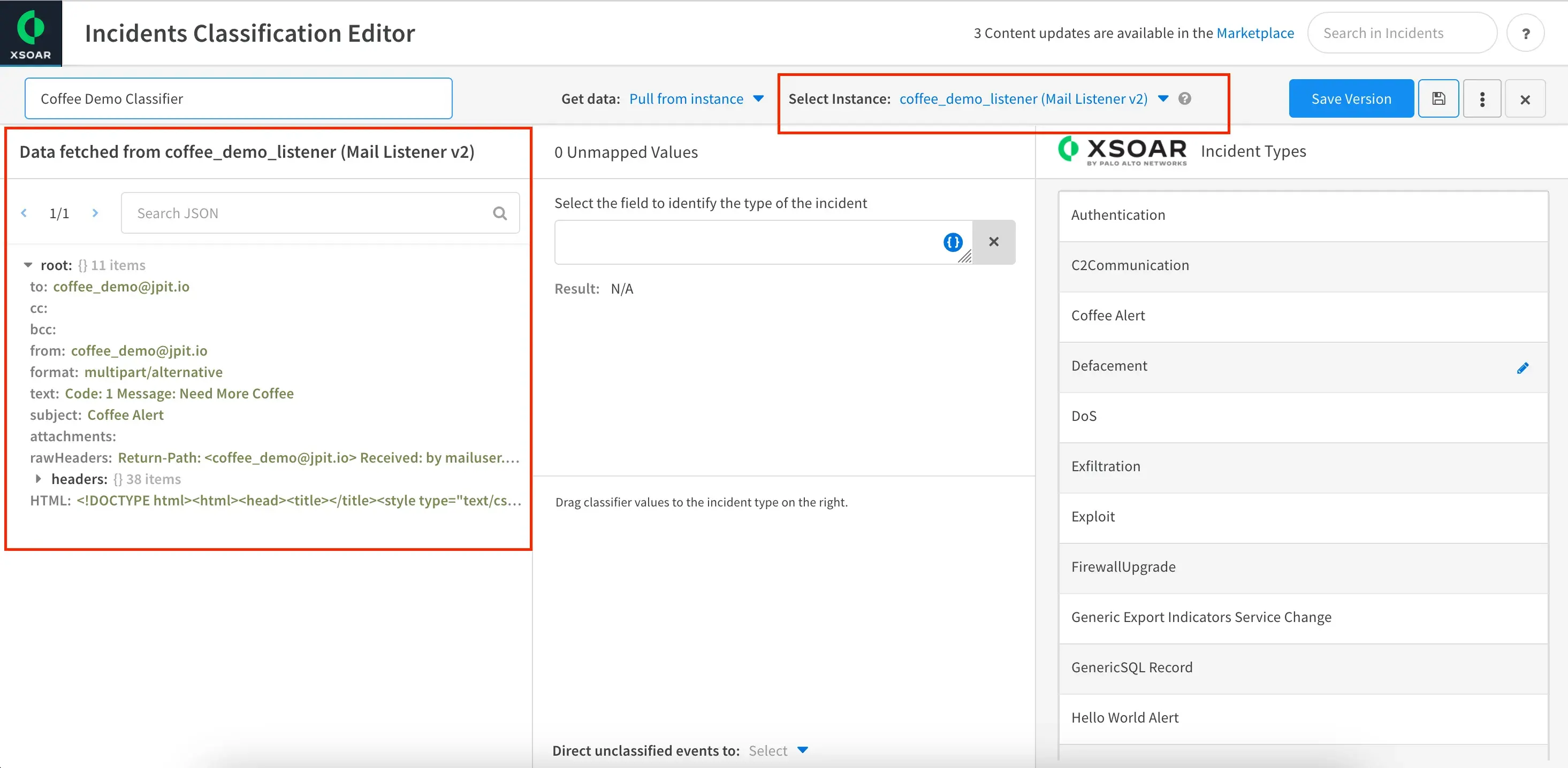Open the Get data Pull from instance dropdown

tap(696, 98)
